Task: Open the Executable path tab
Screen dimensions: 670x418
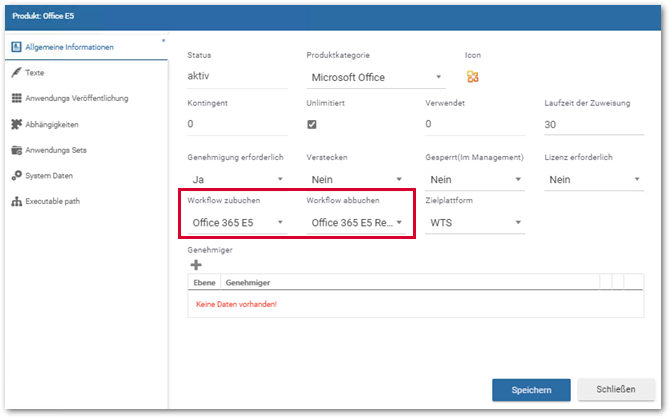Action: 86,201
